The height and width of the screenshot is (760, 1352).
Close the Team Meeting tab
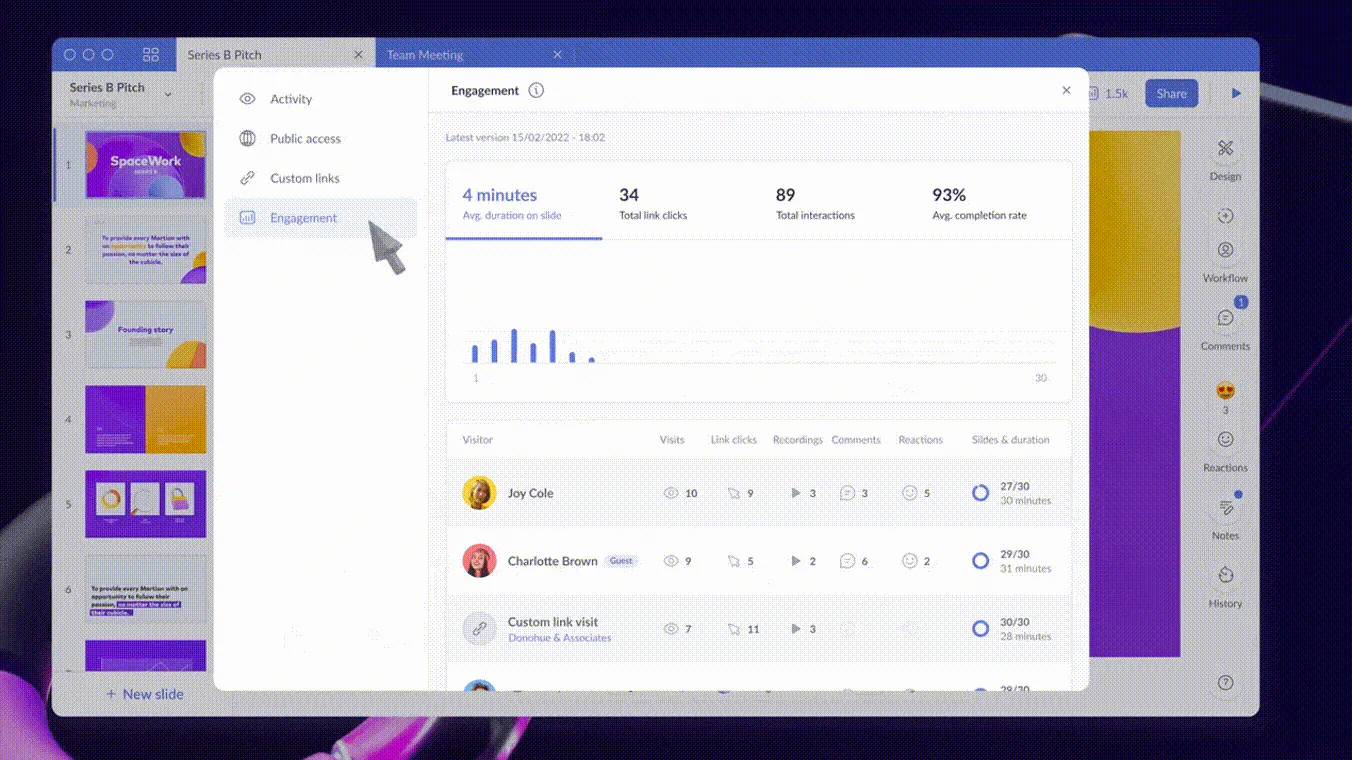pyautogui.click(x=557, y=55)
